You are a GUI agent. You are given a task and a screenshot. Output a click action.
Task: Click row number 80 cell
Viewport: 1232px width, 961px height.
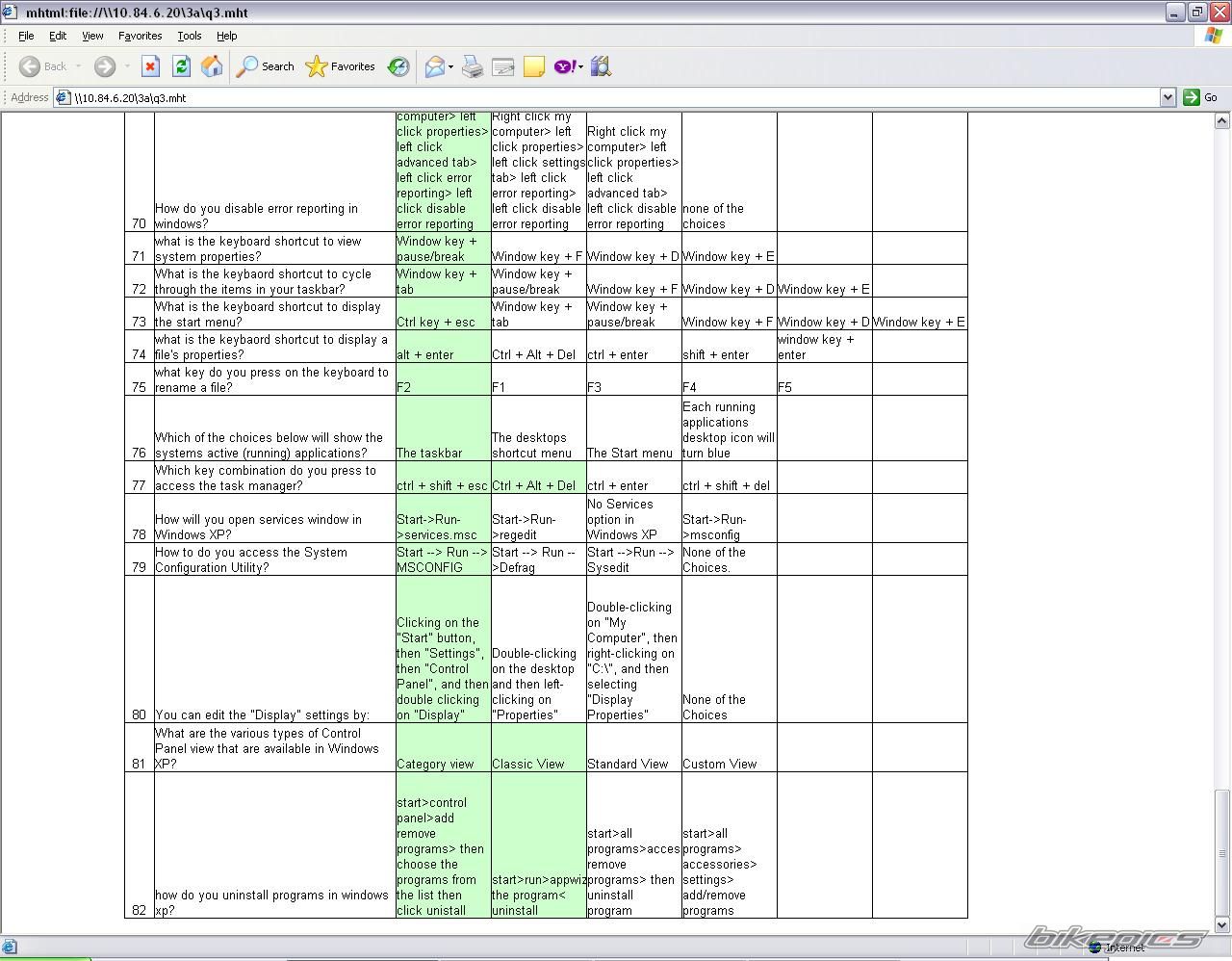(x=140, y=650)
